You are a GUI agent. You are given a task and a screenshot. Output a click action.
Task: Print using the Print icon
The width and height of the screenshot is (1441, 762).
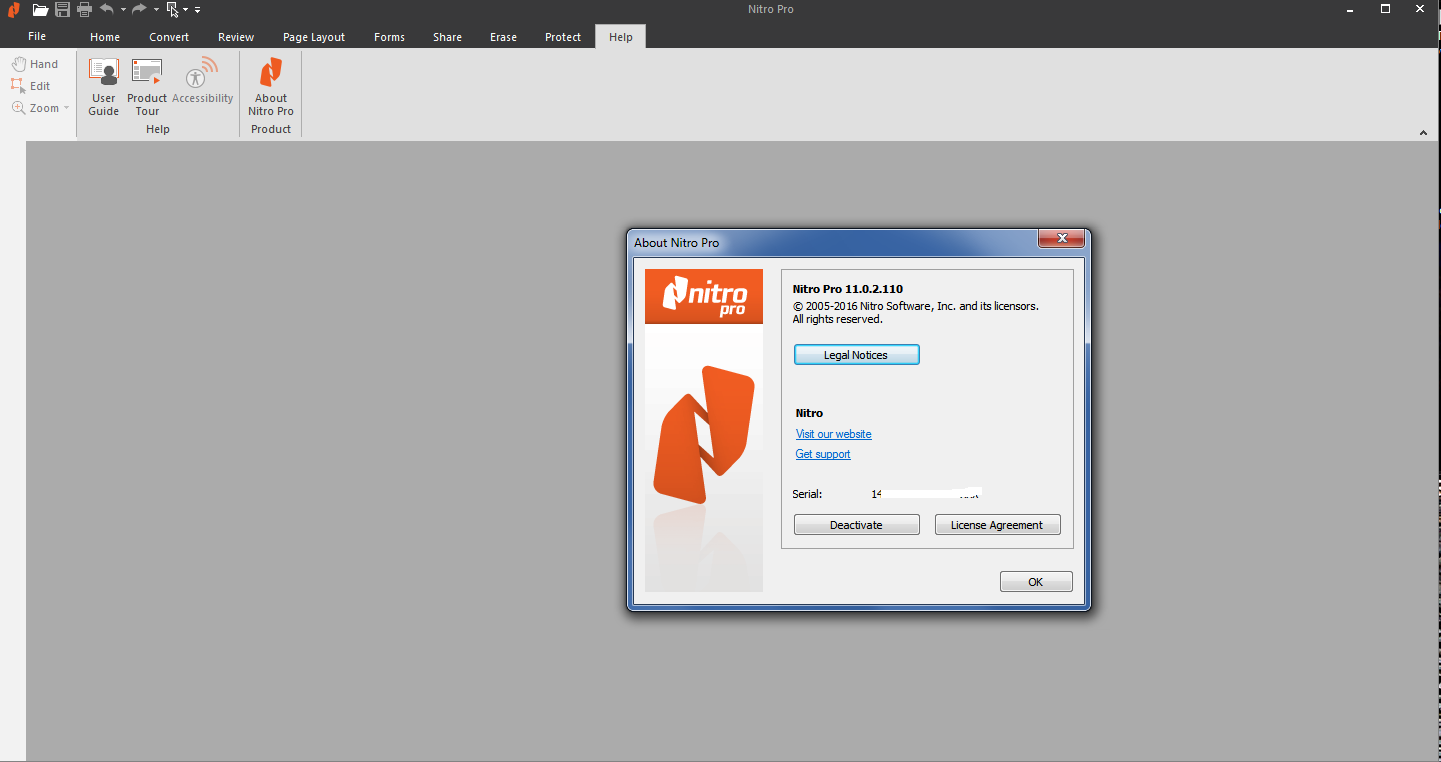(x=84, y=9)
